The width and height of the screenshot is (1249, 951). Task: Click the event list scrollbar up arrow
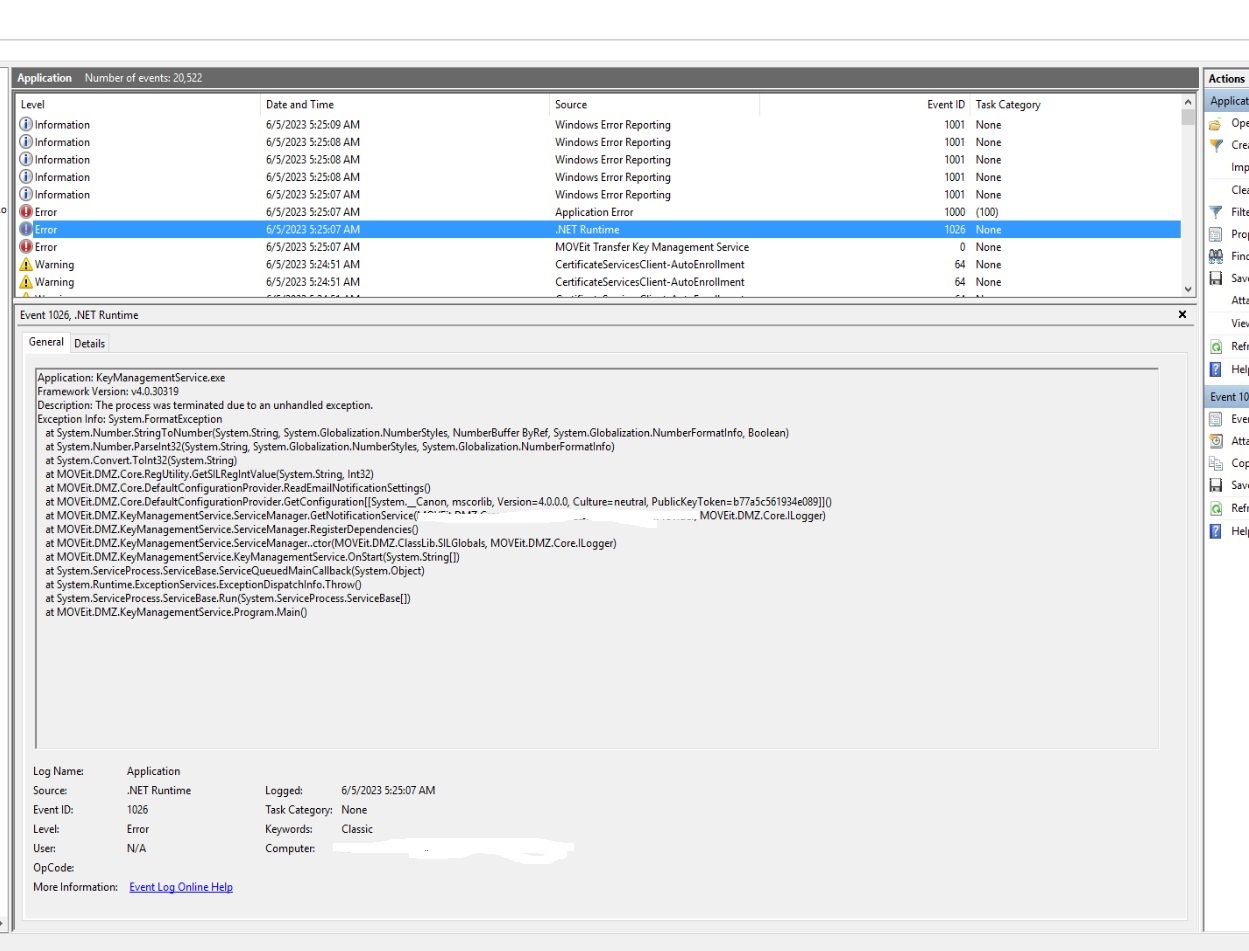[1188, 102]
